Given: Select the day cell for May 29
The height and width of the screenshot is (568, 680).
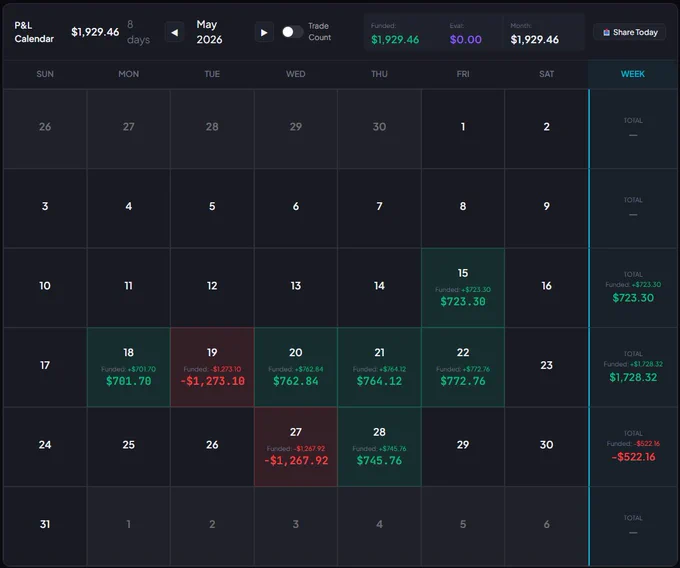Looking at the screenshot, I should pyautogui.click(x=463, y=447).
